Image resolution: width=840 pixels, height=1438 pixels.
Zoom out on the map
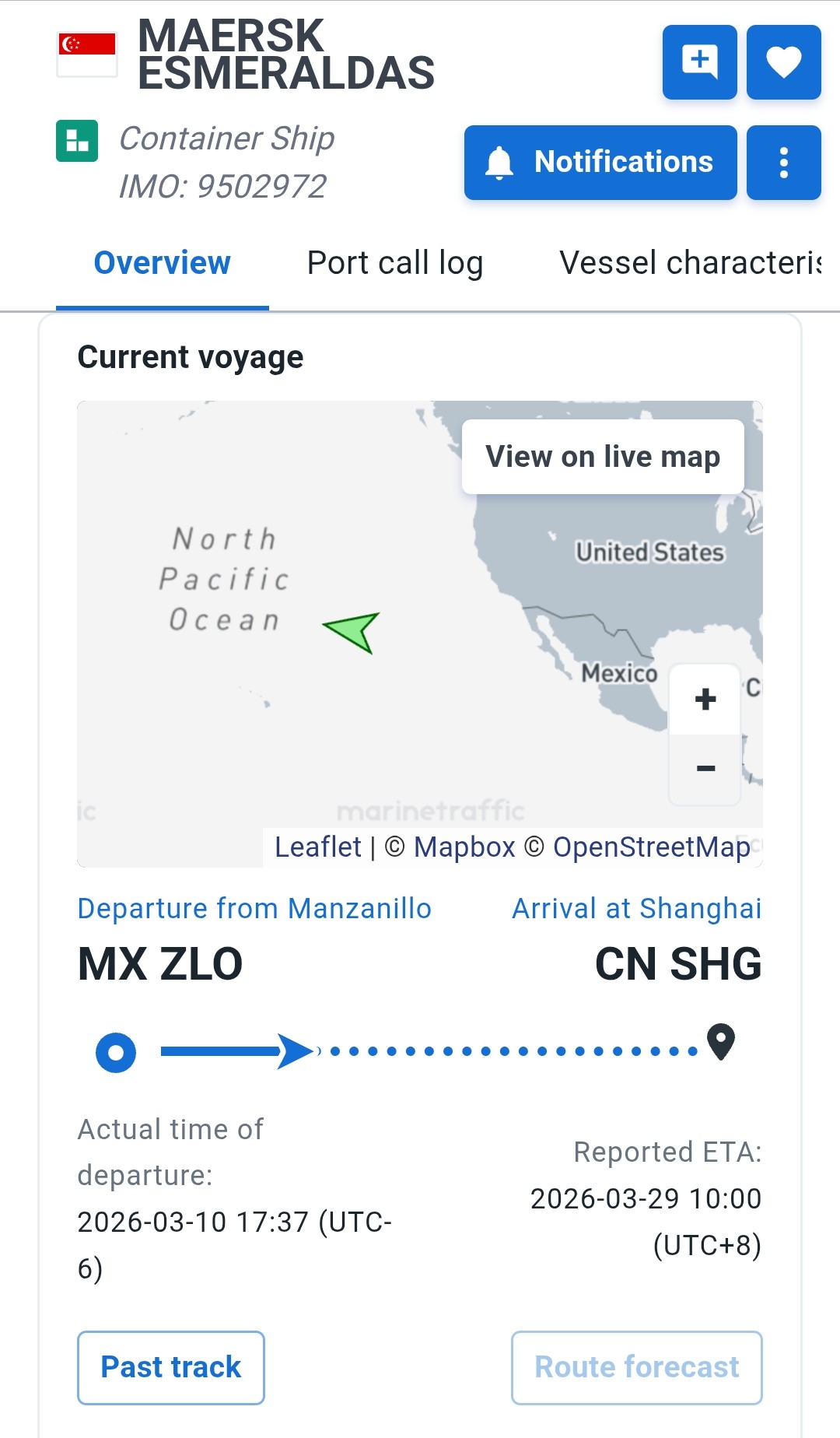pyautogui.click(x=705, y=769)
